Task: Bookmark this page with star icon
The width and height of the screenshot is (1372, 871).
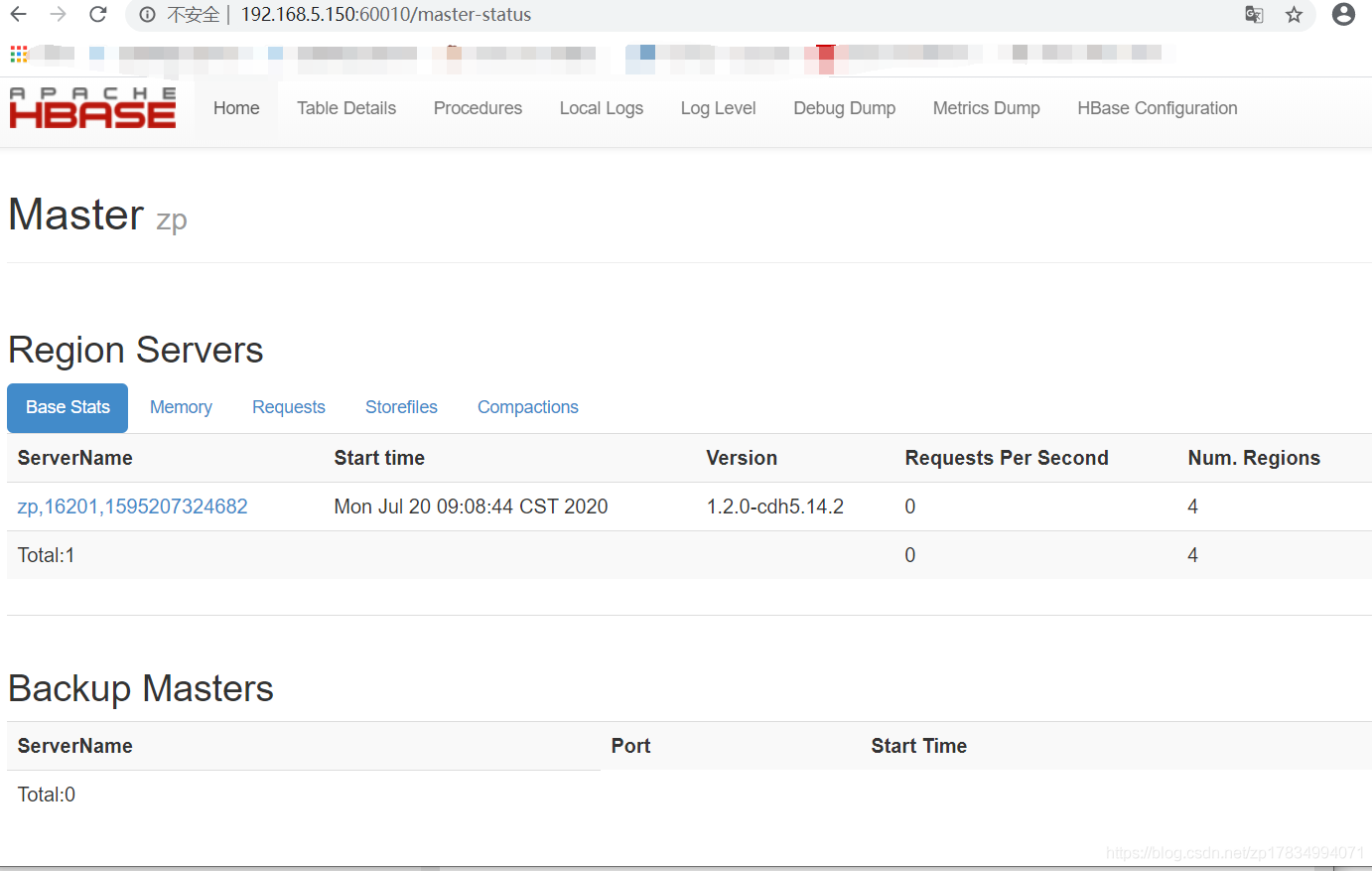Action: click(x=1294, y=14)
